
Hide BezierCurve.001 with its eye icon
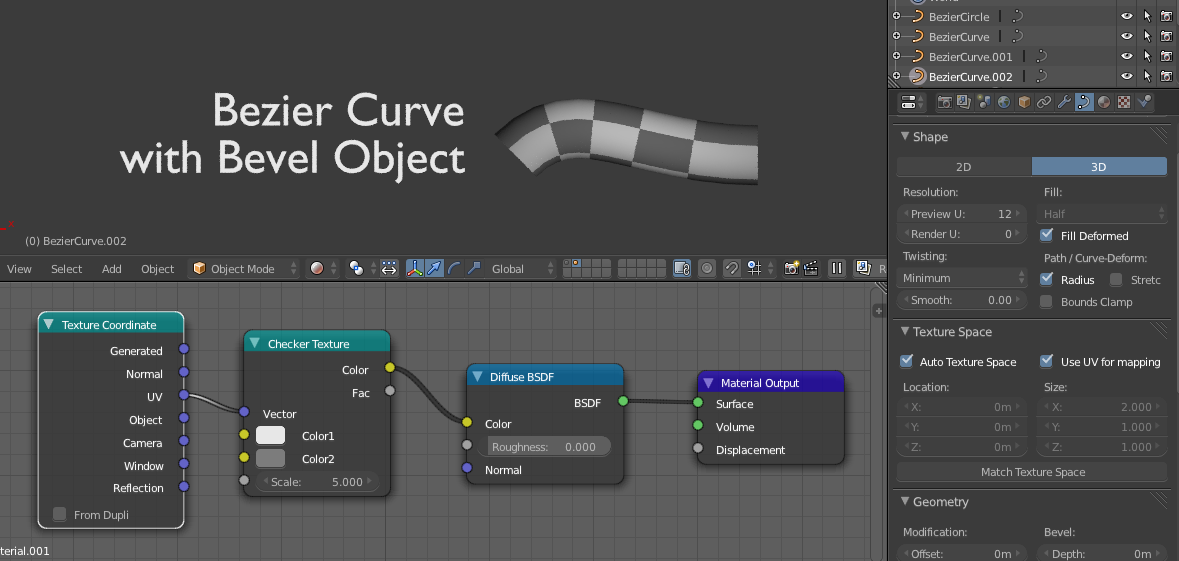tap(1126, 56)
